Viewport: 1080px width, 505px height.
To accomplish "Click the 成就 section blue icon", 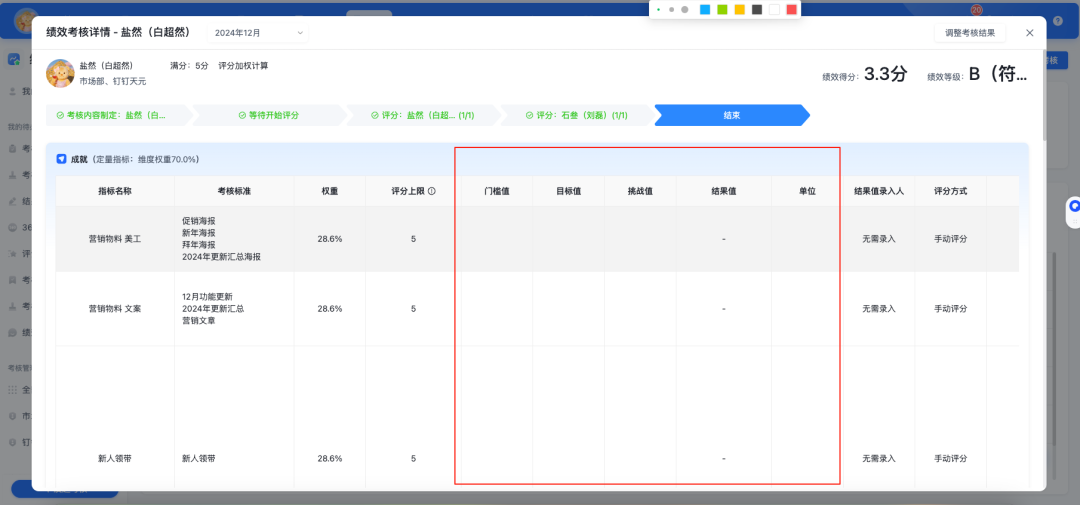I will coord(62,159).
